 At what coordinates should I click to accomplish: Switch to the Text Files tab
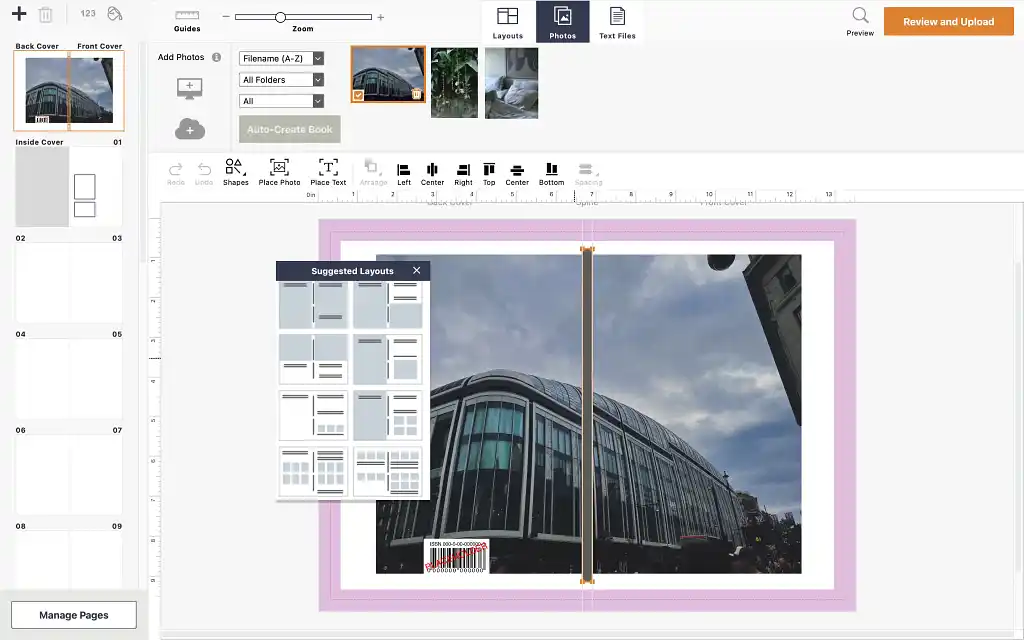(617, 22)
